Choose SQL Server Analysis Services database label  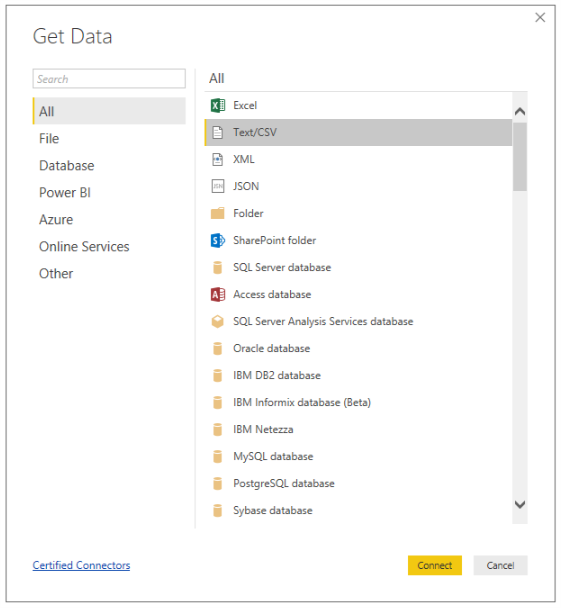tap(323, 321)
